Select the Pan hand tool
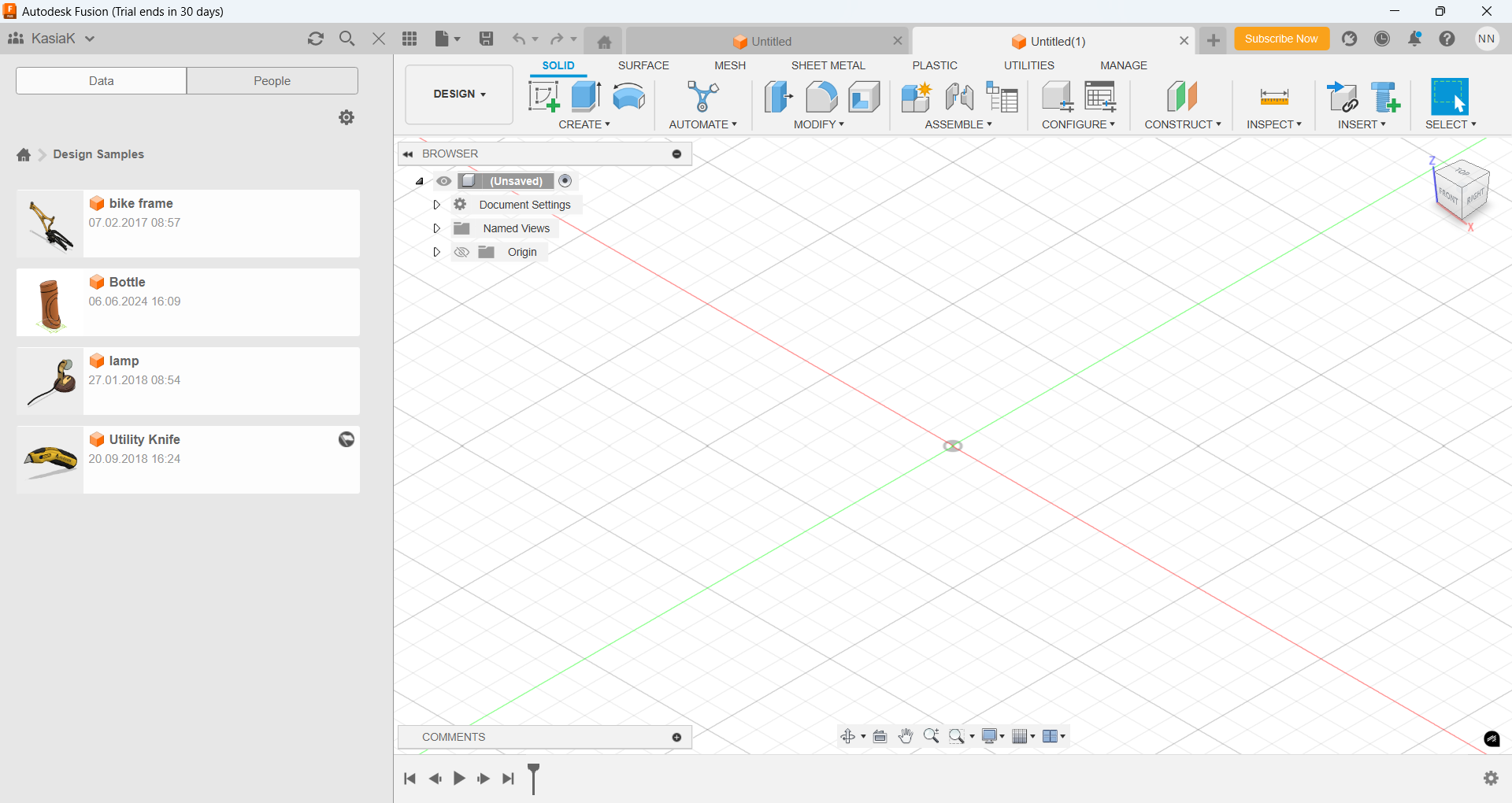 click(x=906, y=736)
